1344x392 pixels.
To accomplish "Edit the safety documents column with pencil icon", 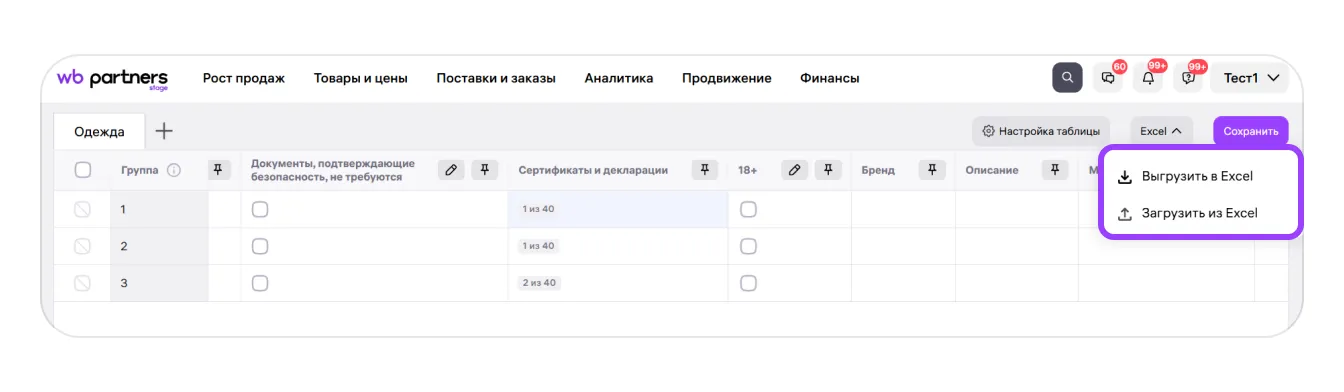I will click(x=452, y=170).
